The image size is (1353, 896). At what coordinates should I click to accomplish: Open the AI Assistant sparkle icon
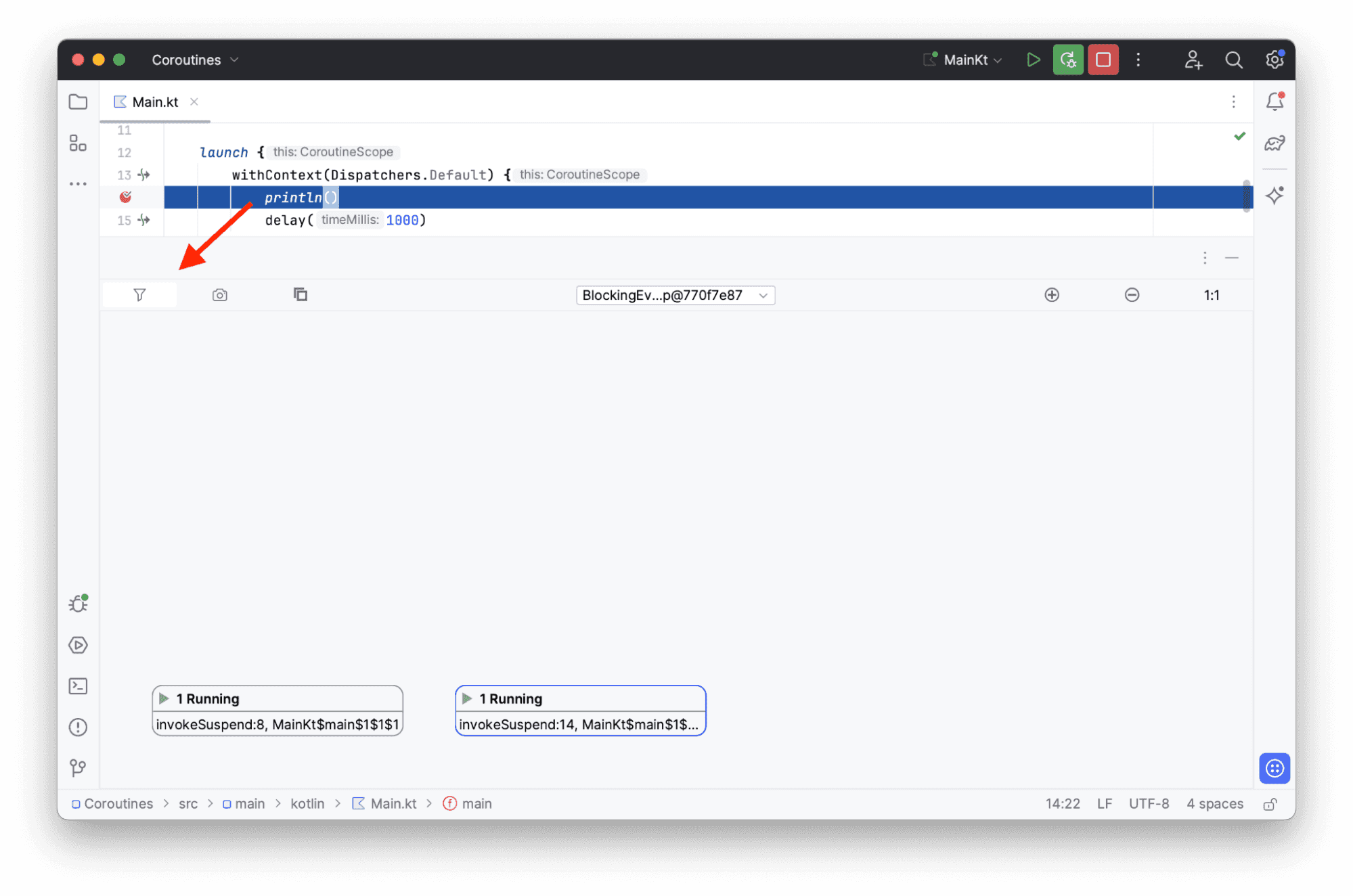coord(1274,196)
